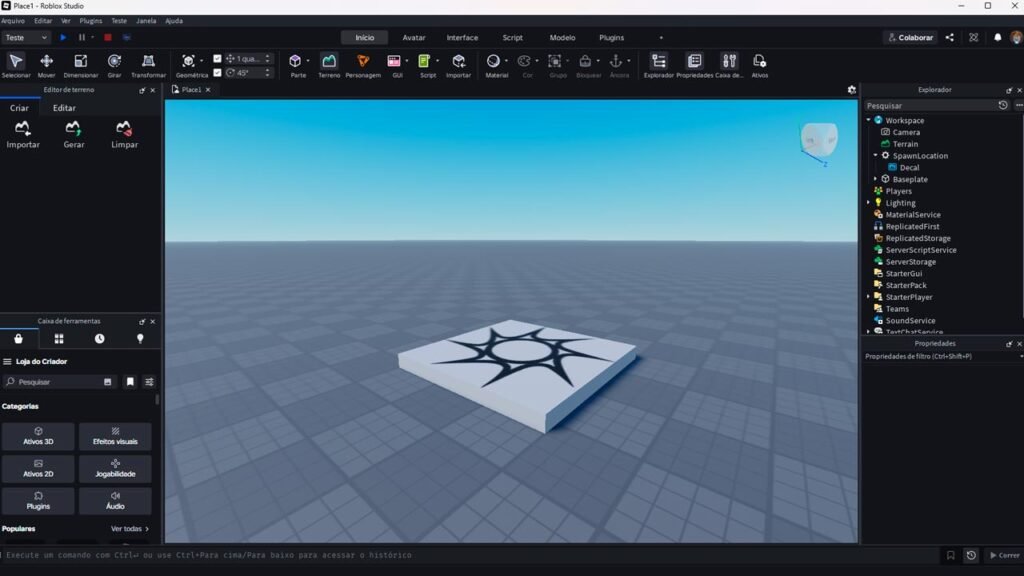Viewport: 1024px width, 576px height.
Task: Click the notifications bell icon
Action: click(997, 37)
